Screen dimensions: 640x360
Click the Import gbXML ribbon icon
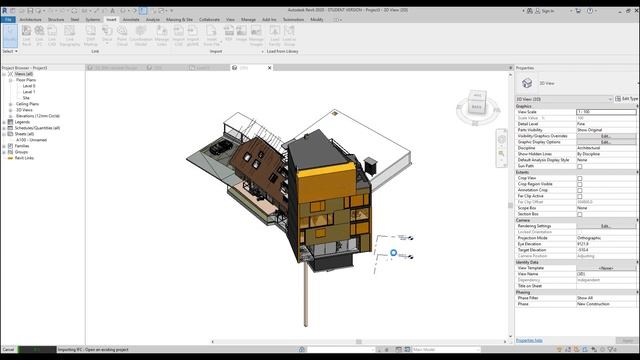[x=193, y=36]
